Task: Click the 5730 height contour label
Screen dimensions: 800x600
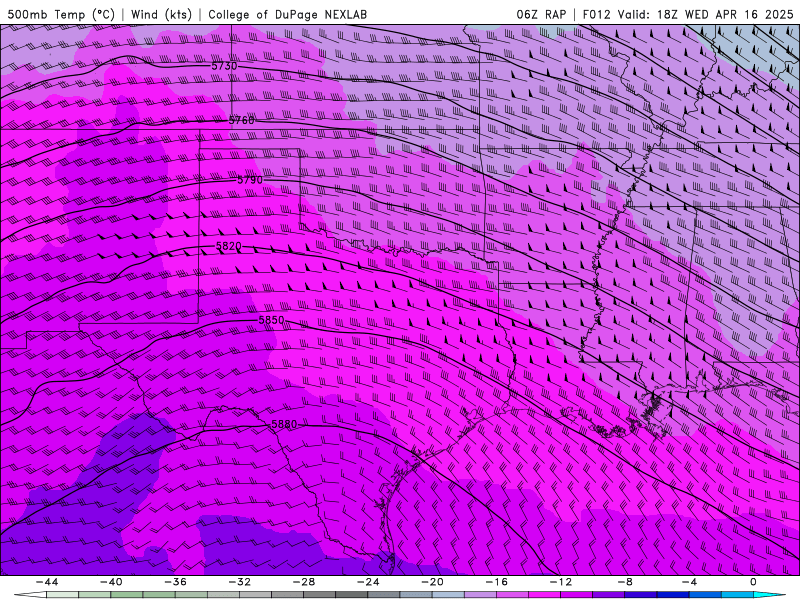Action: point(224,66)
